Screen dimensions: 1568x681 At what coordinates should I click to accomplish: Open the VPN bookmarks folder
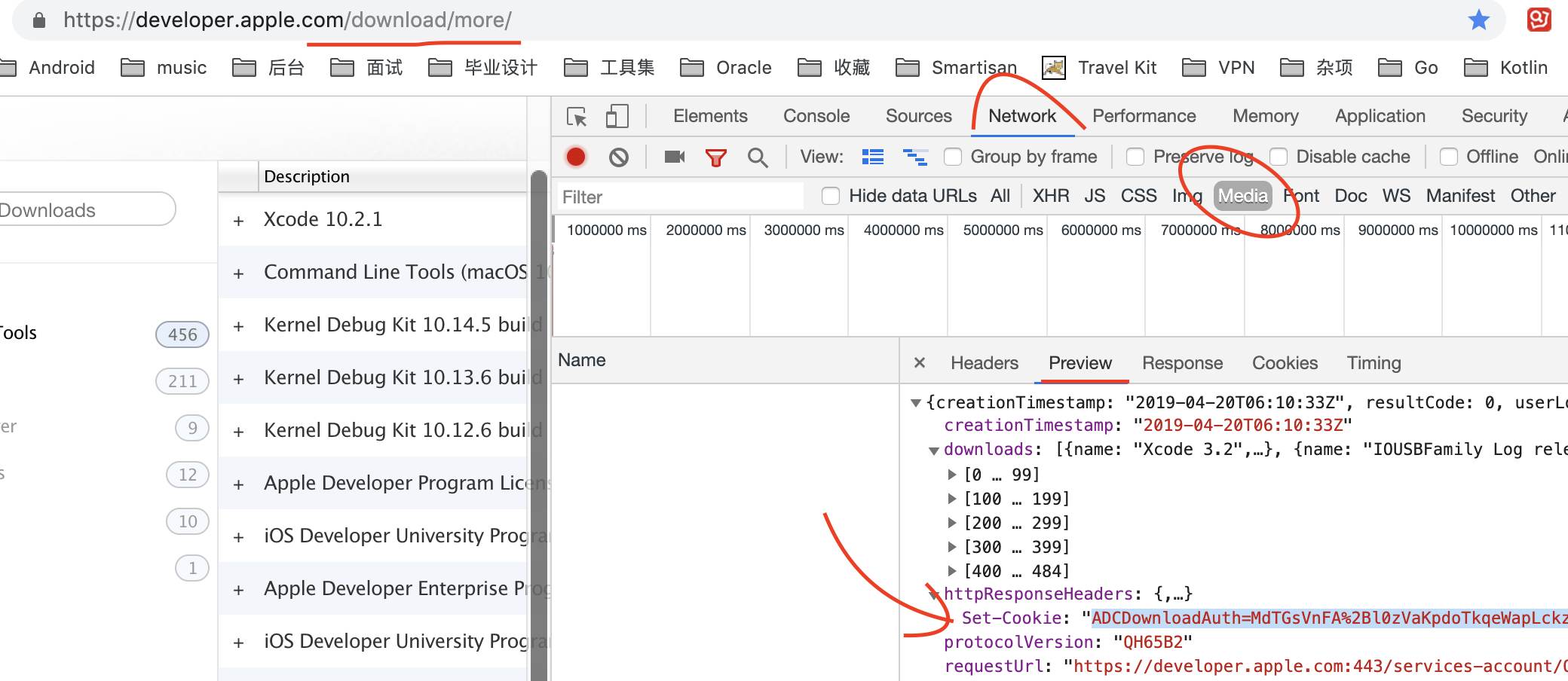pyautogui.click(x=1218, y=68)
